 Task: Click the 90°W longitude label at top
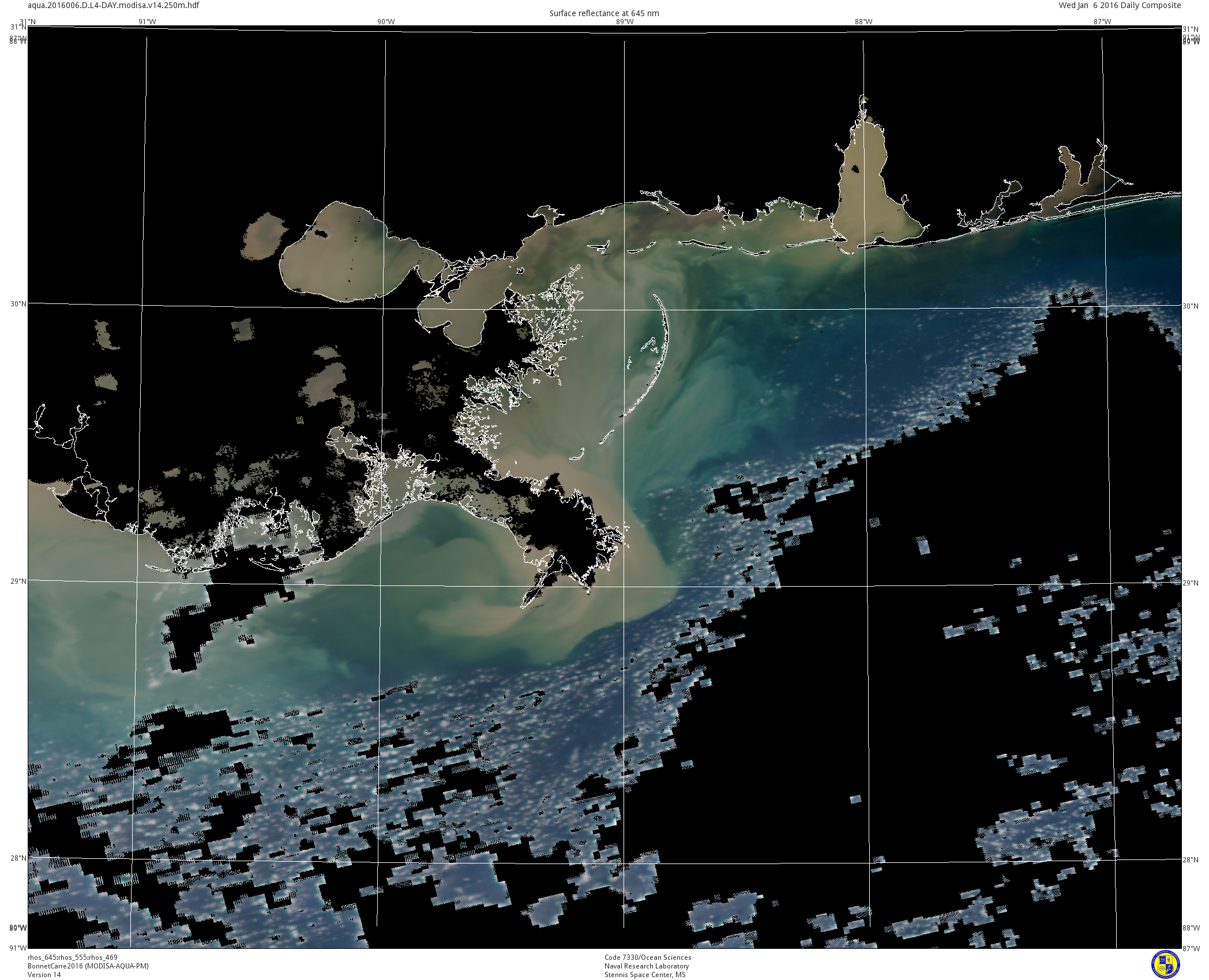(386, 22)
